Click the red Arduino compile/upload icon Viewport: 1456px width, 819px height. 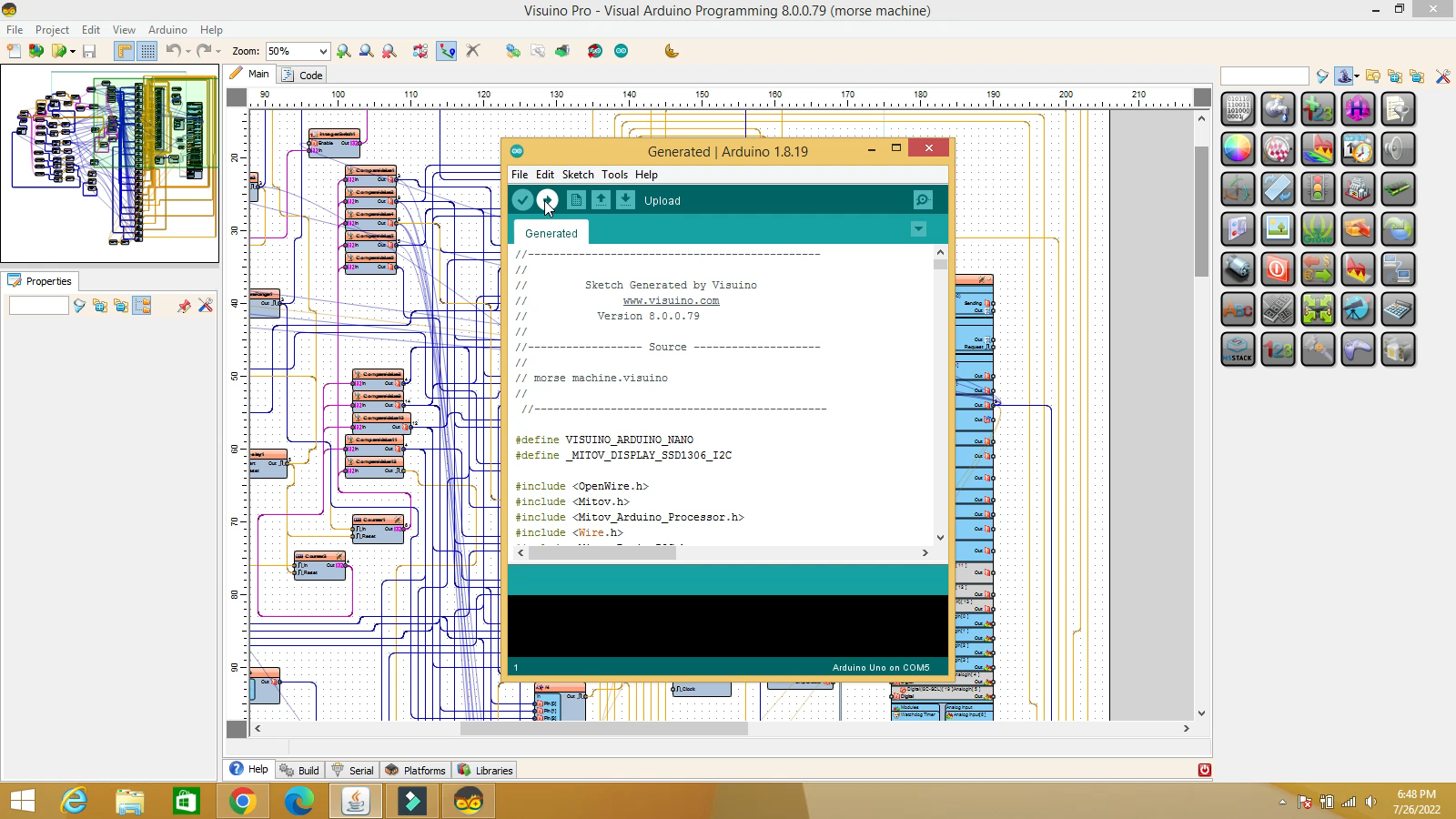coord(595,51)
